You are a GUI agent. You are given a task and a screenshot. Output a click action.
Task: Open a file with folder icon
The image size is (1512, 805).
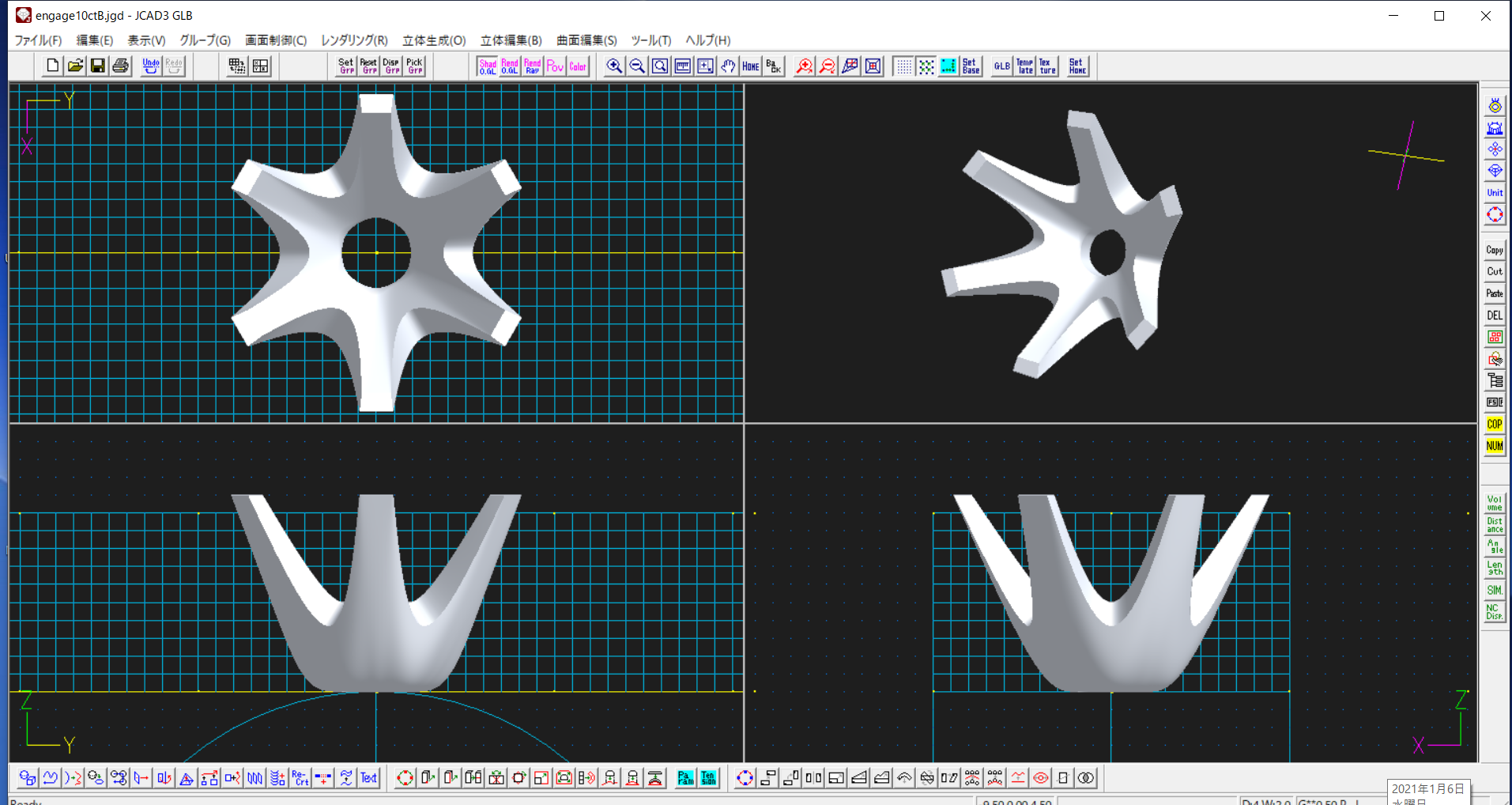tap(75, 66)
